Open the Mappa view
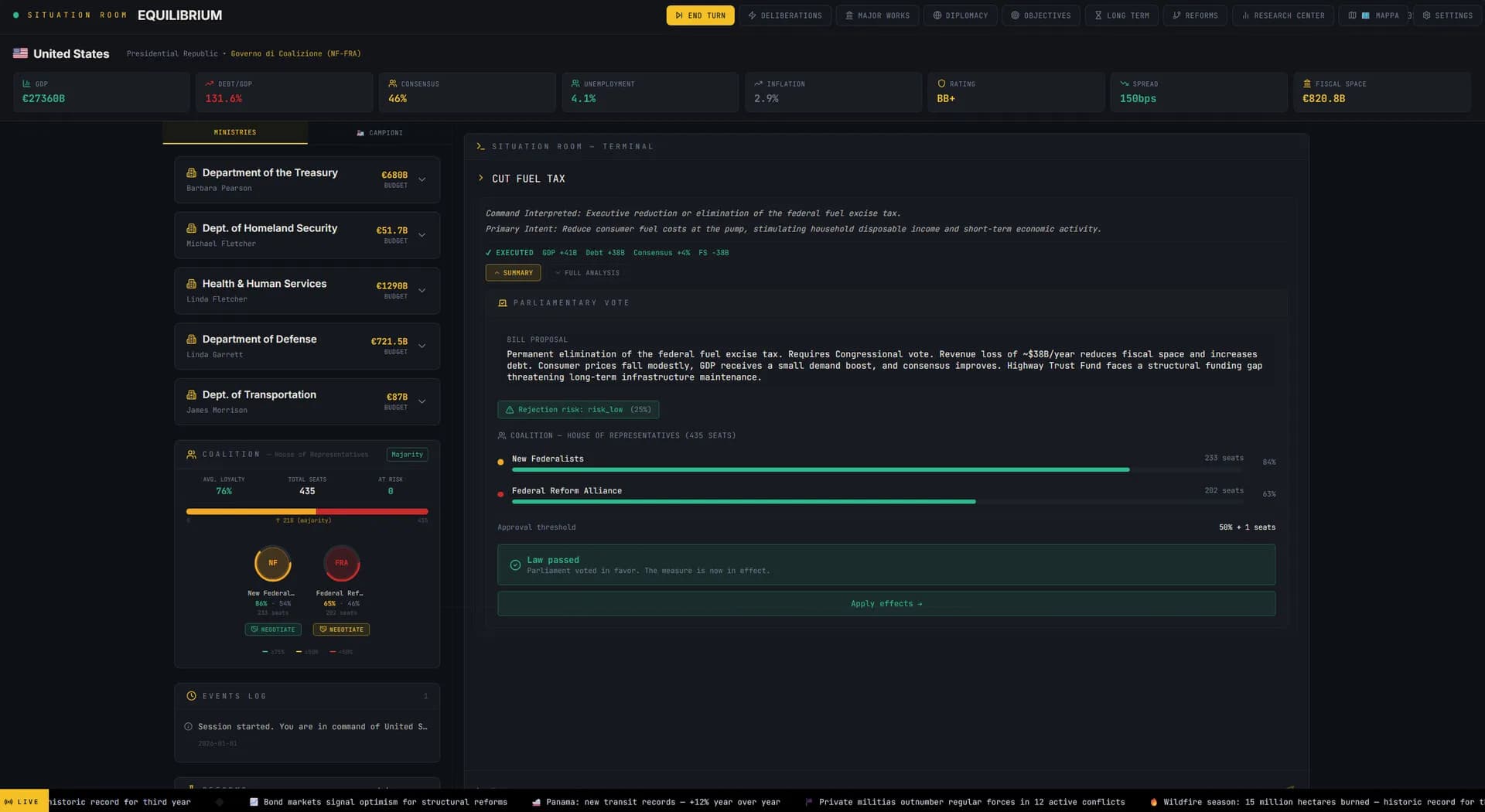The image size is (1485, 812). pyautogui.click(x=1374, y=15)
